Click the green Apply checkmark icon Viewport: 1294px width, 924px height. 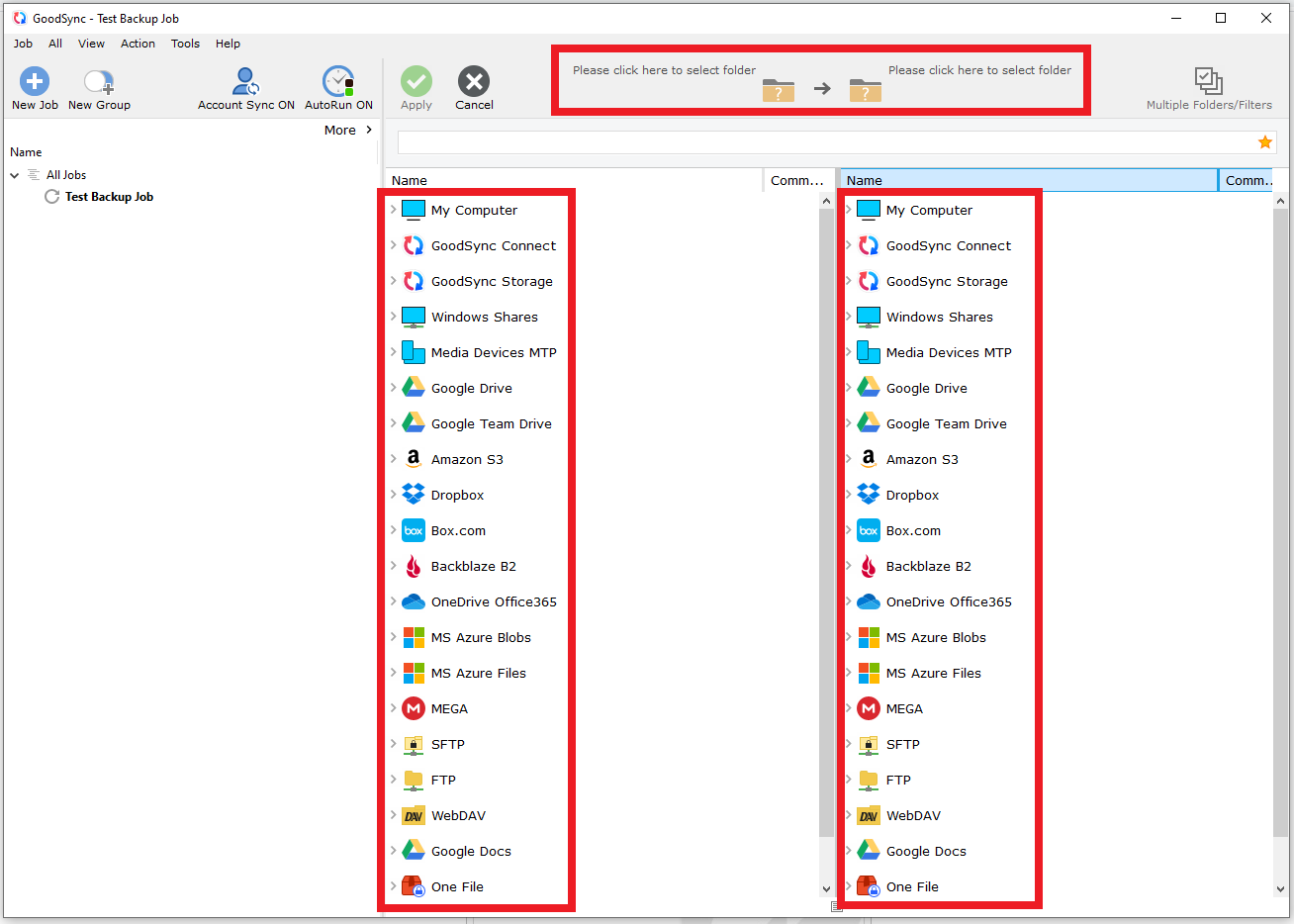tap(416, 82)
